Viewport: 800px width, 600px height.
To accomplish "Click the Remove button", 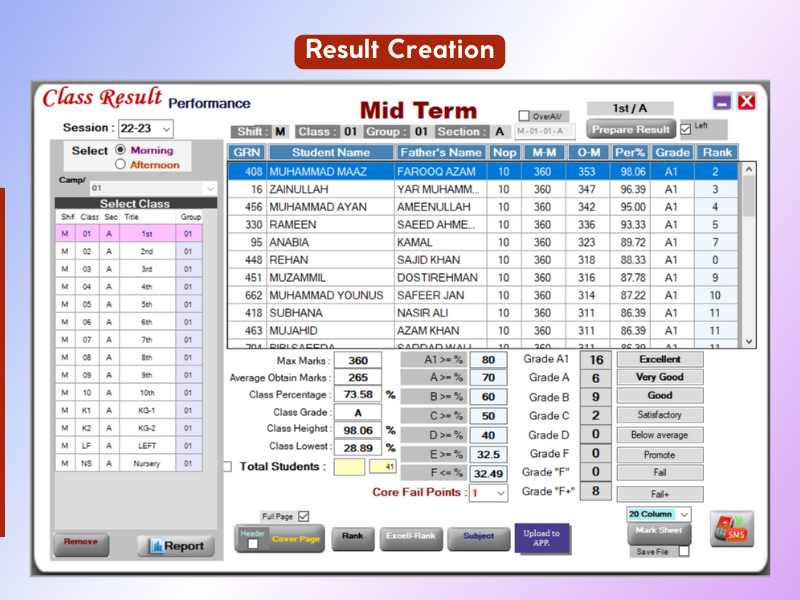I will point(81,542).
